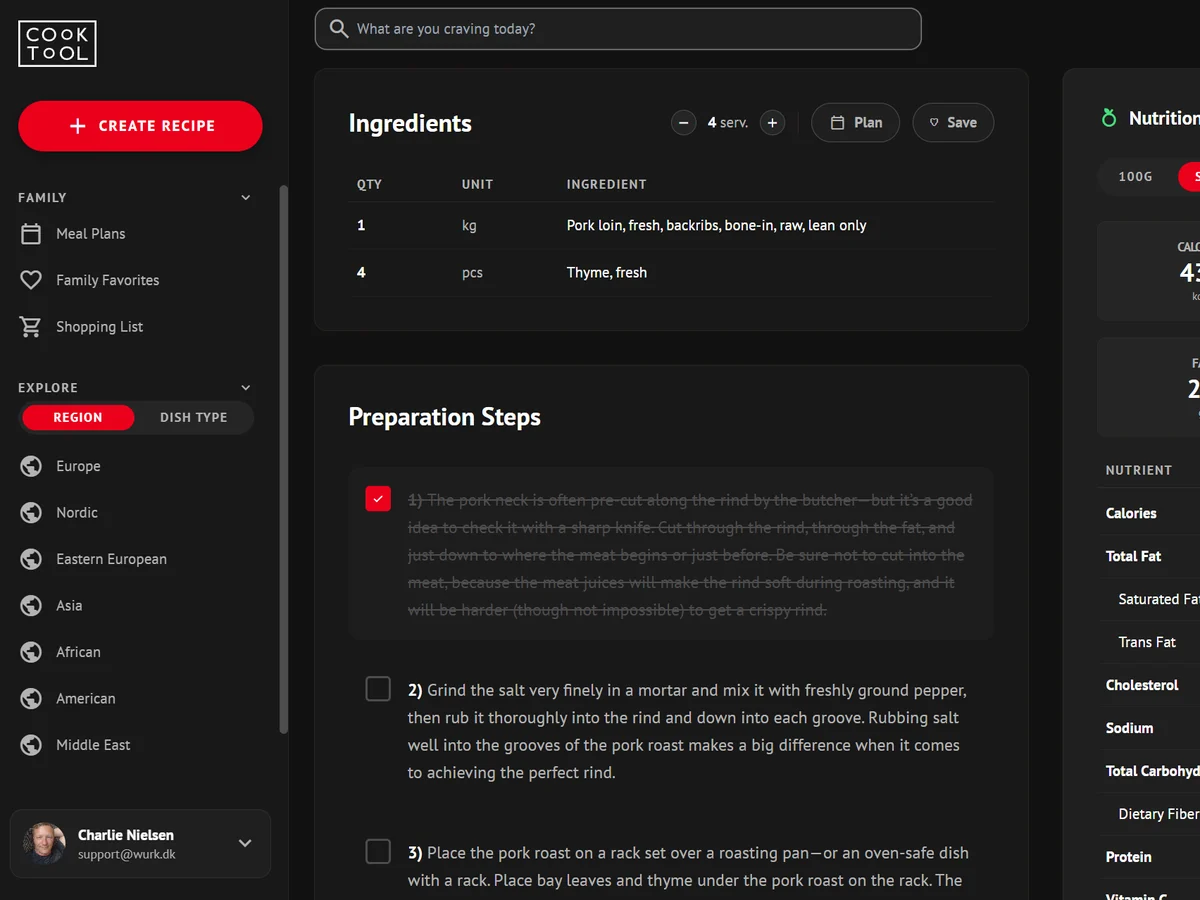Click the 'kg' unit cell
This screenshot has width=1200, height=900.
[x=469, y=226]
